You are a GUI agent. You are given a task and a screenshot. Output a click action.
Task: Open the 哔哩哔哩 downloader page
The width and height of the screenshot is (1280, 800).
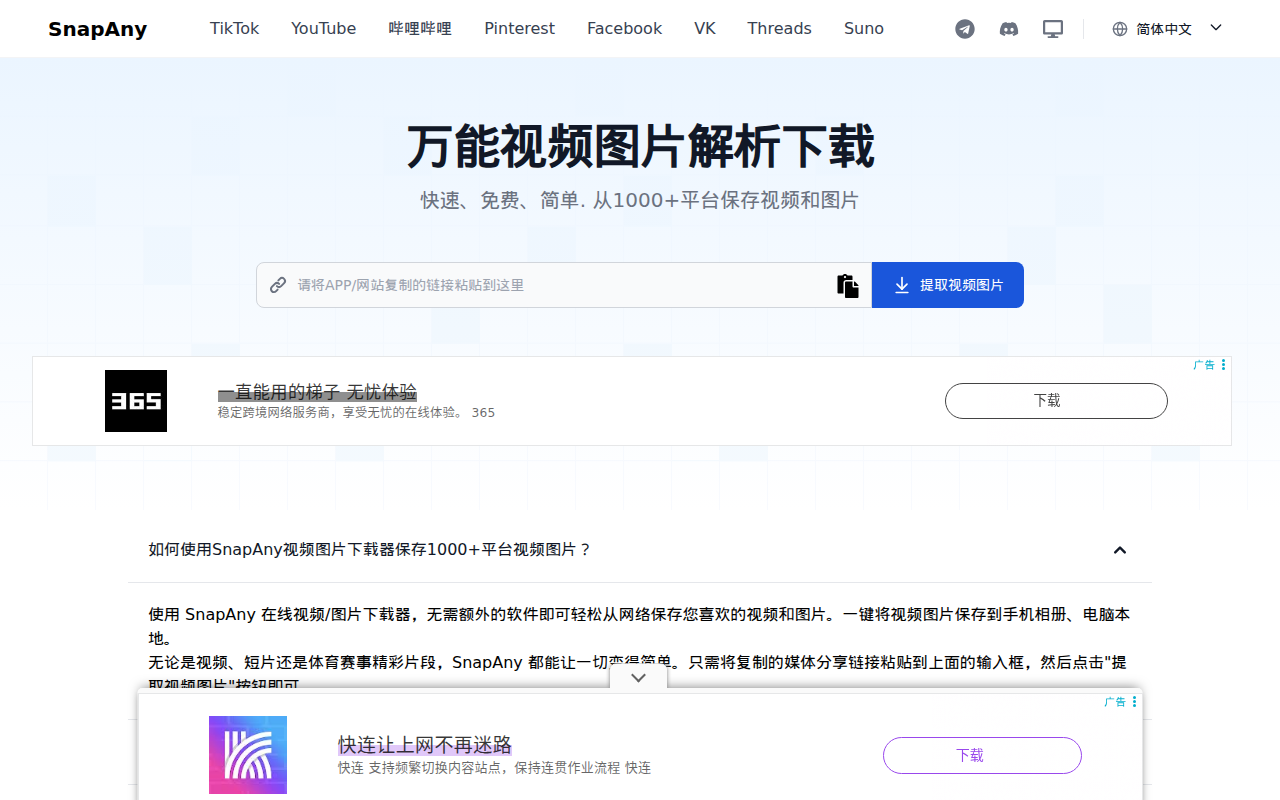click(x=420, y=29)
